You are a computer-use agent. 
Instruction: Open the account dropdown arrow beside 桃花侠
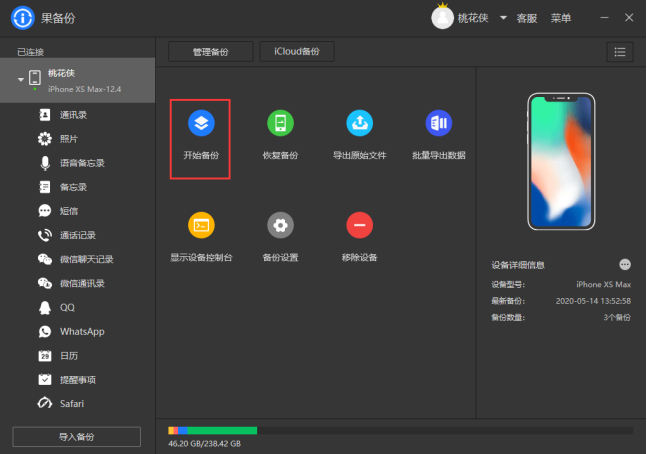tap(503, 18)
